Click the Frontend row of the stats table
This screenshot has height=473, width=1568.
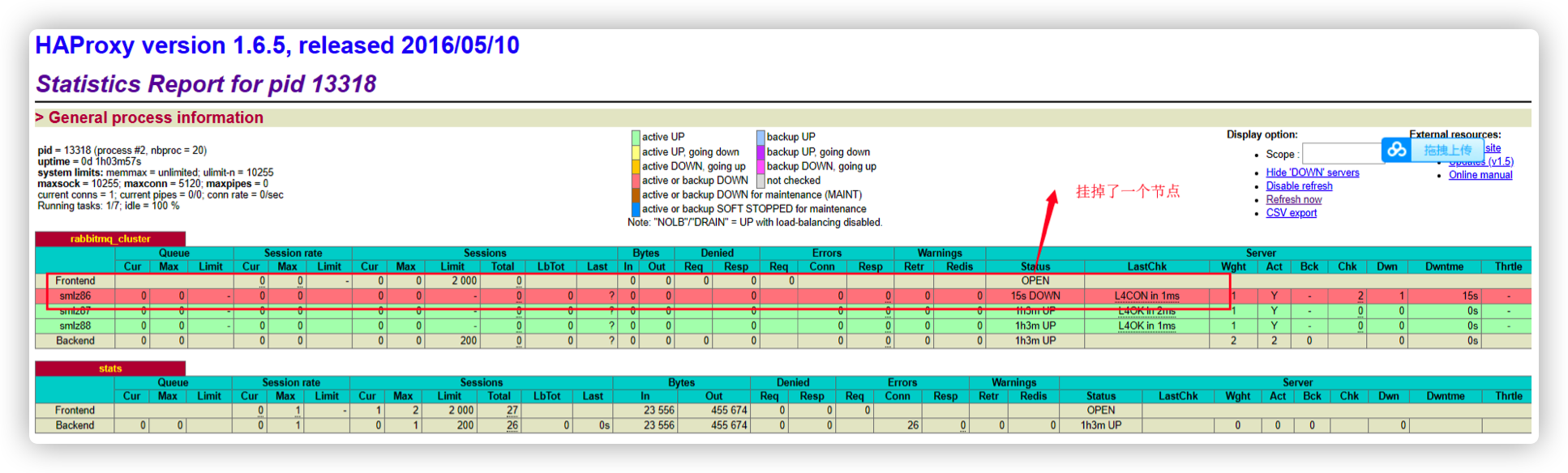(783, 411)
